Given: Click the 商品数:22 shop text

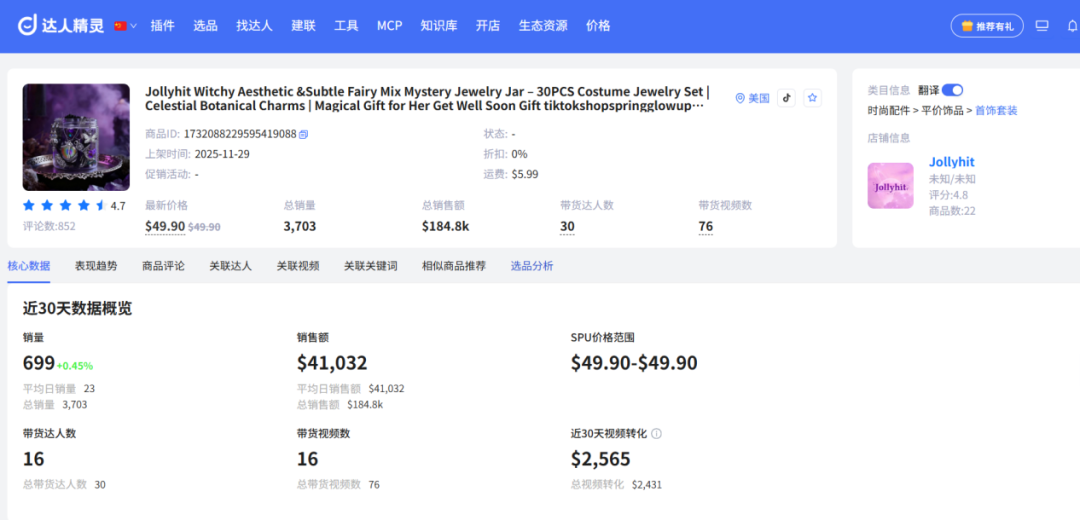Looking at the screenshot, I should click(x=952, y=211).
